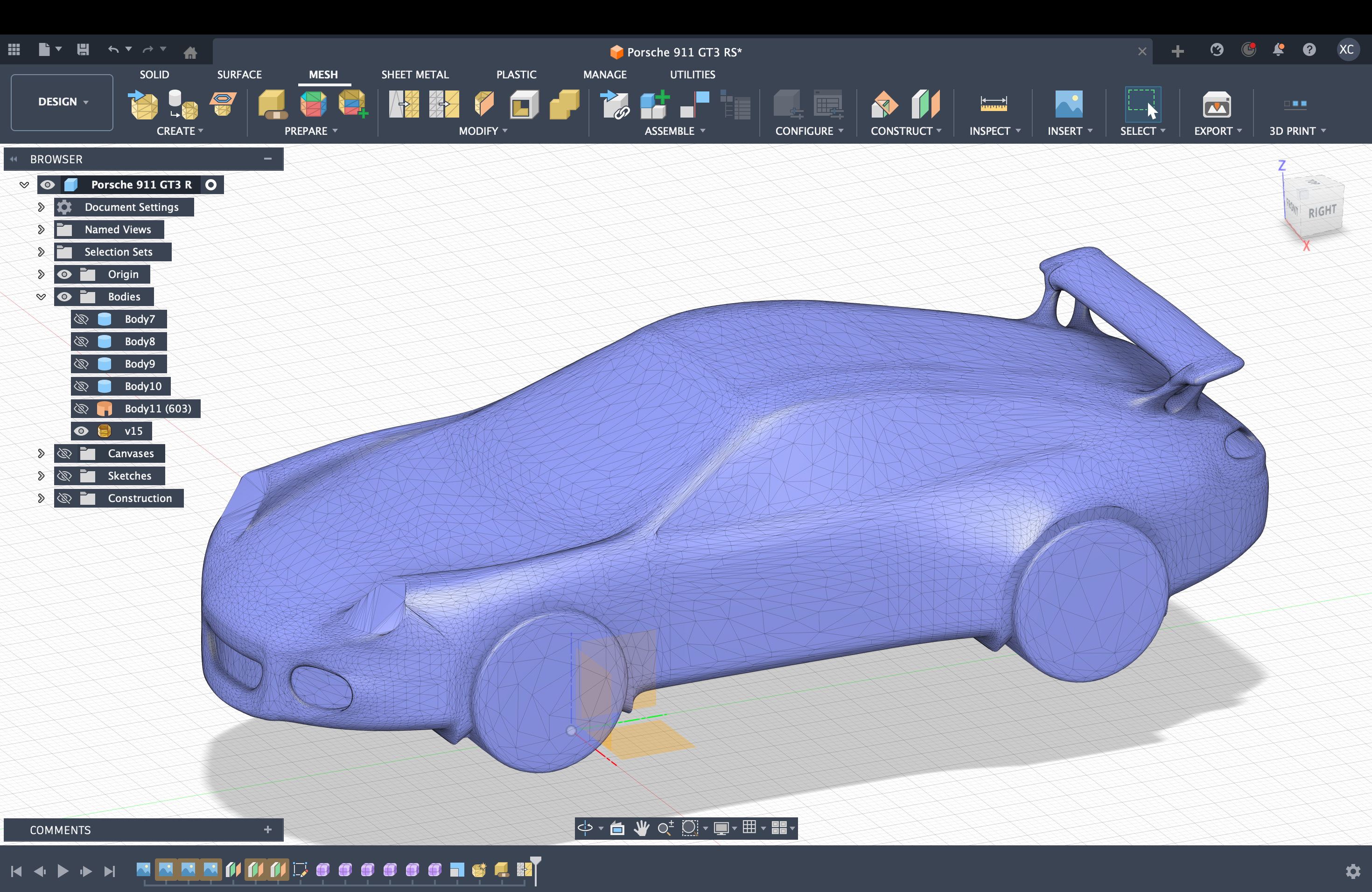Expand the Construction folder
Screen dimensions: 1372x892
41,498
